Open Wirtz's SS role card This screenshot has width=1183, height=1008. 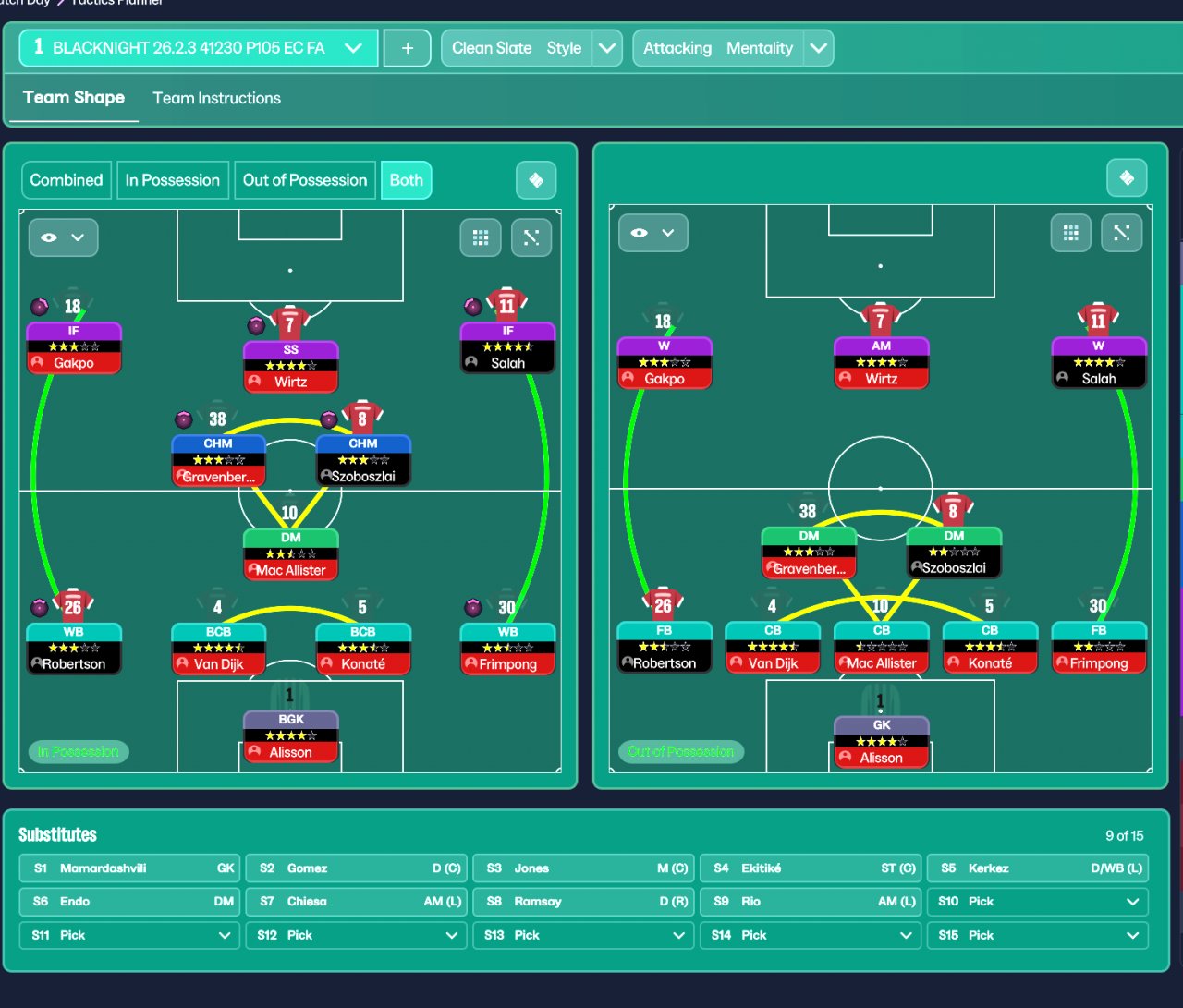coord(290,367)
